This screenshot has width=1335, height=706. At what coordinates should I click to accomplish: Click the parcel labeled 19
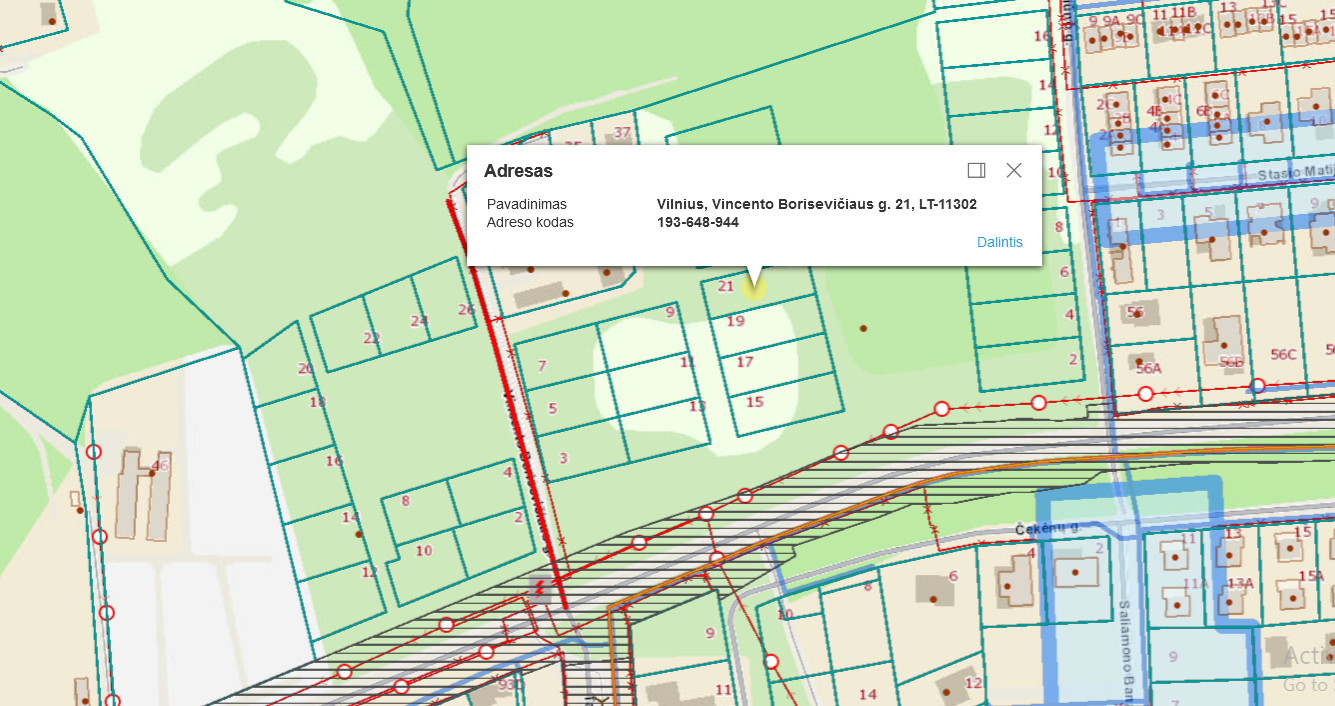coord(736,321)
